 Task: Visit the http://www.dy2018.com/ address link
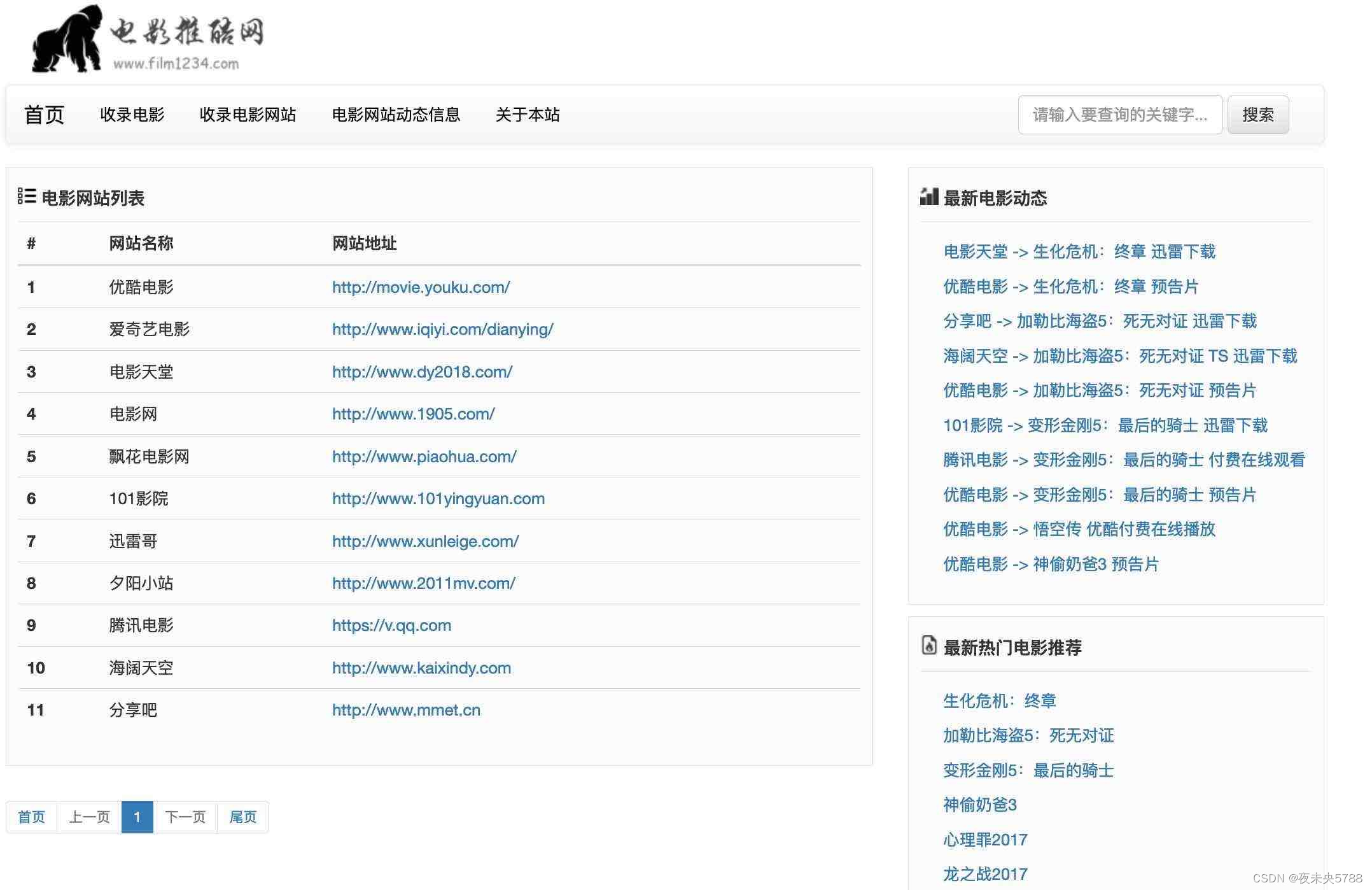422,372
